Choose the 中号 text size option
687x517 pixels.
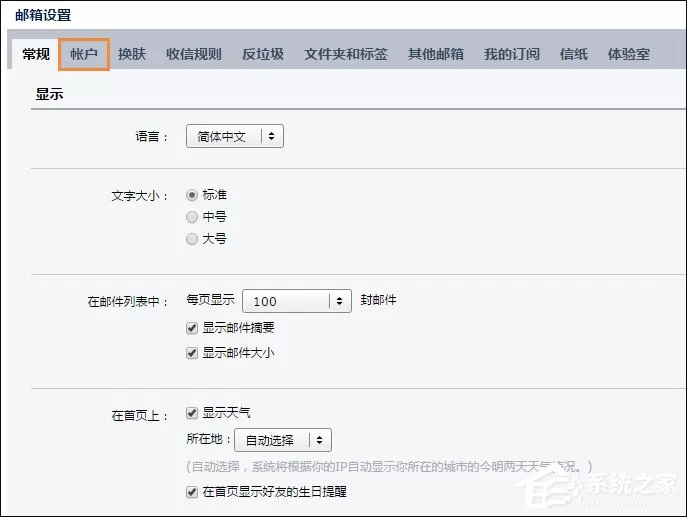[192, 217]
